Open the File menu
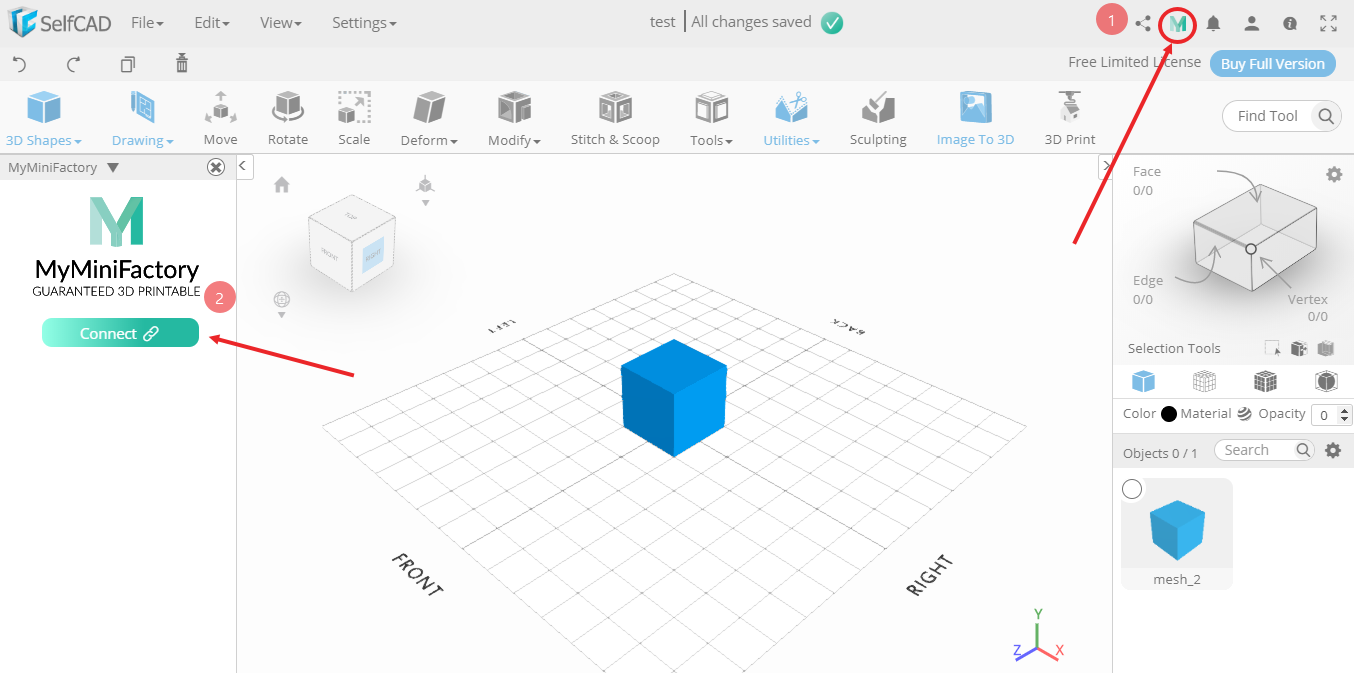The width and height of the screenshot is (1354, 673). [147, 22]
